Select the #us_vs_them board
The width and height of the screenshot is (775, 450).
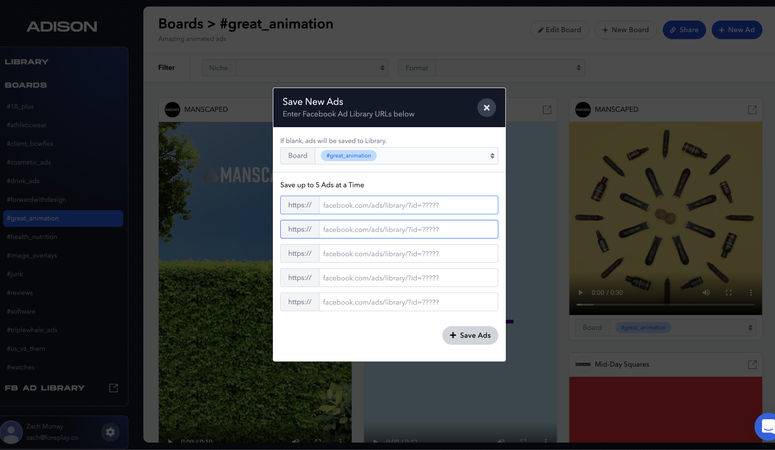pos(26,349)
